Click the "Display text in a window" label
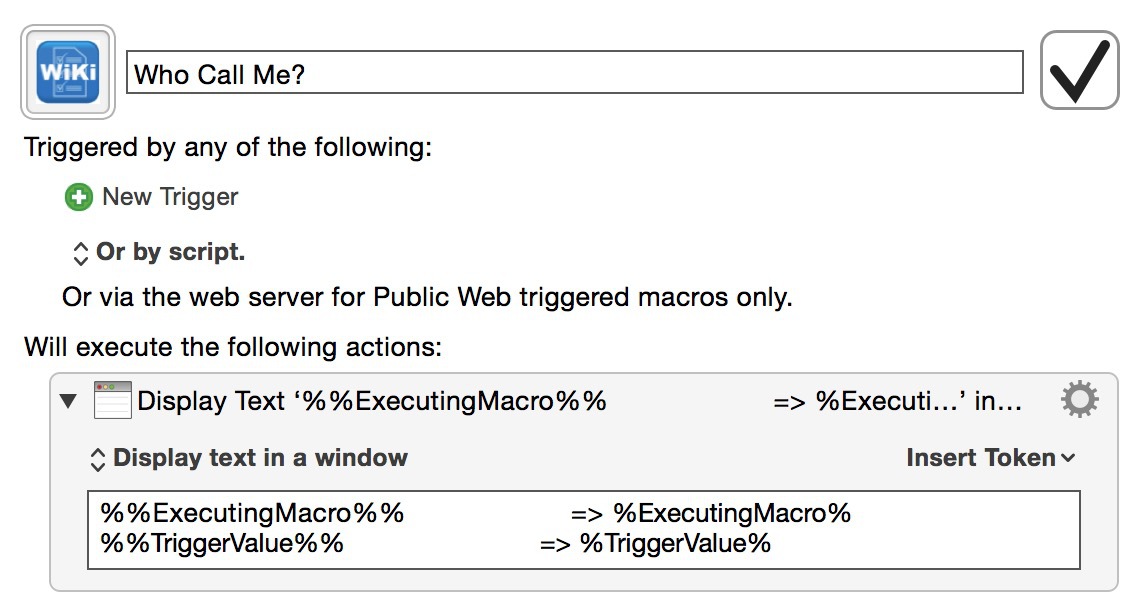Screen dimensions: 1140x608 pos(261,458)
